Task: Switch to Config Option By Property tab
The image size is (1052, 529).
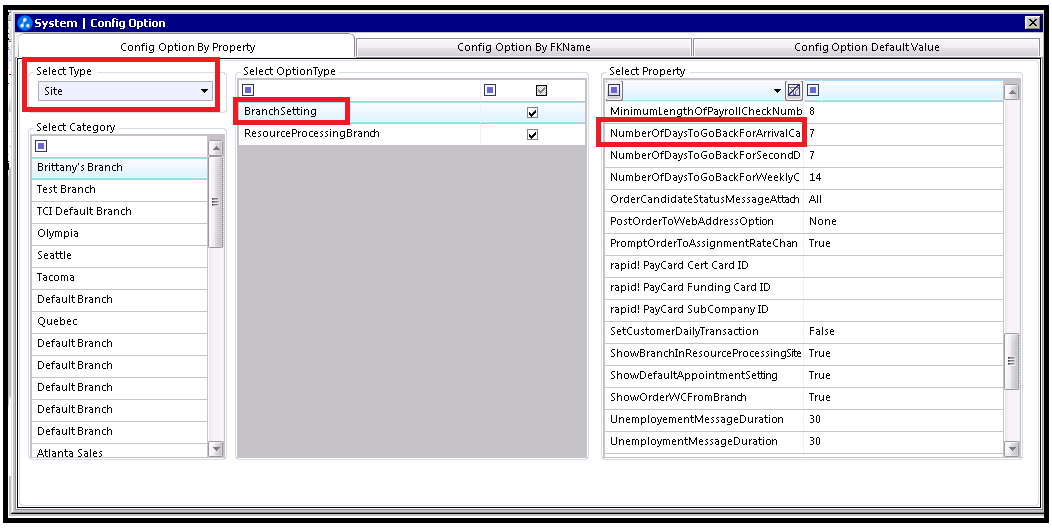Action: tap(187, 47)
